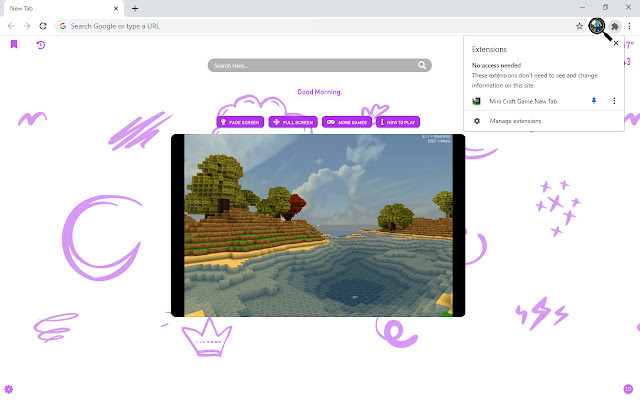Click the Mini Craft icon in extensions list
The width and height of the screenshot is (640, 400).
[x=476, y=101]
